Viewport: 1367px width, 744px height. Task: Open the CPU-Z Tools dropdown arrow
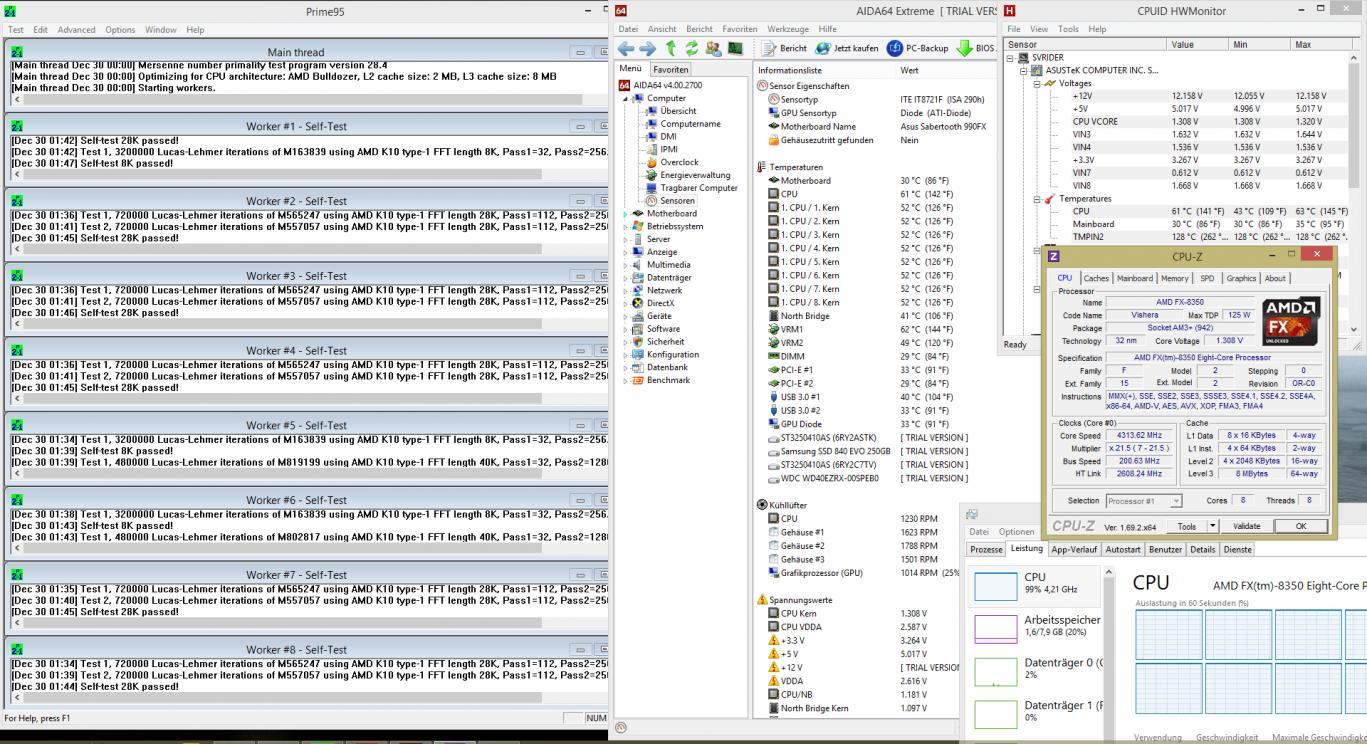[x=1213, y=526]
